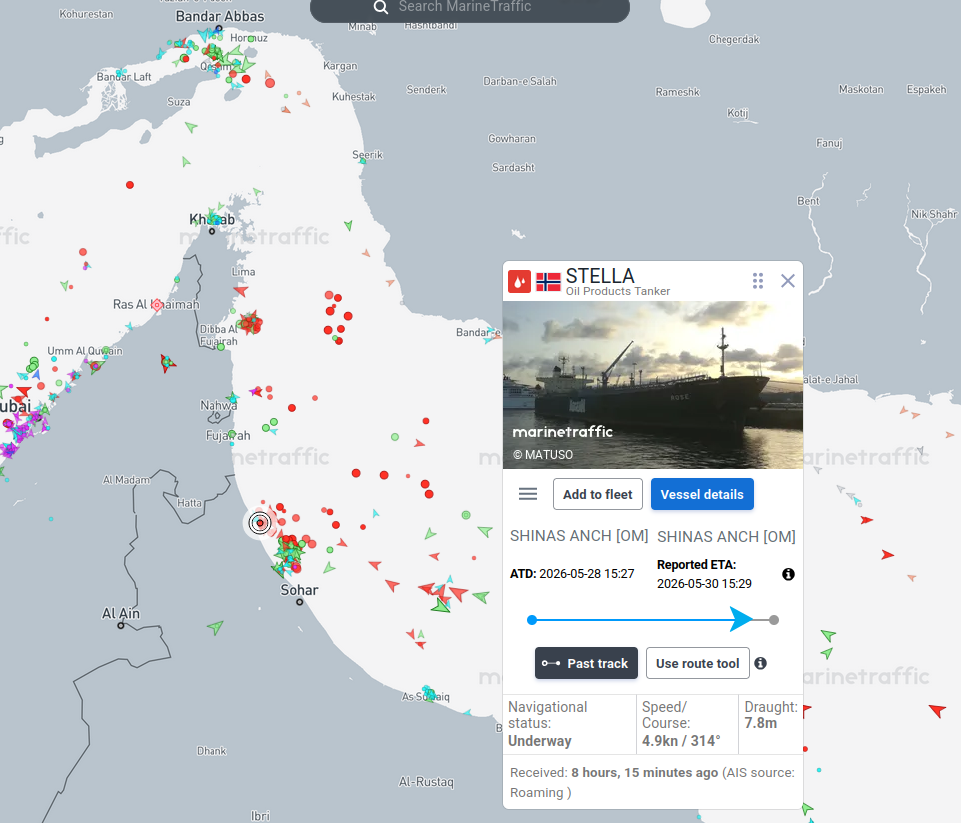
Task: Click the voyage start point dot
Action: pyautogui.click(x=532, y=620)
